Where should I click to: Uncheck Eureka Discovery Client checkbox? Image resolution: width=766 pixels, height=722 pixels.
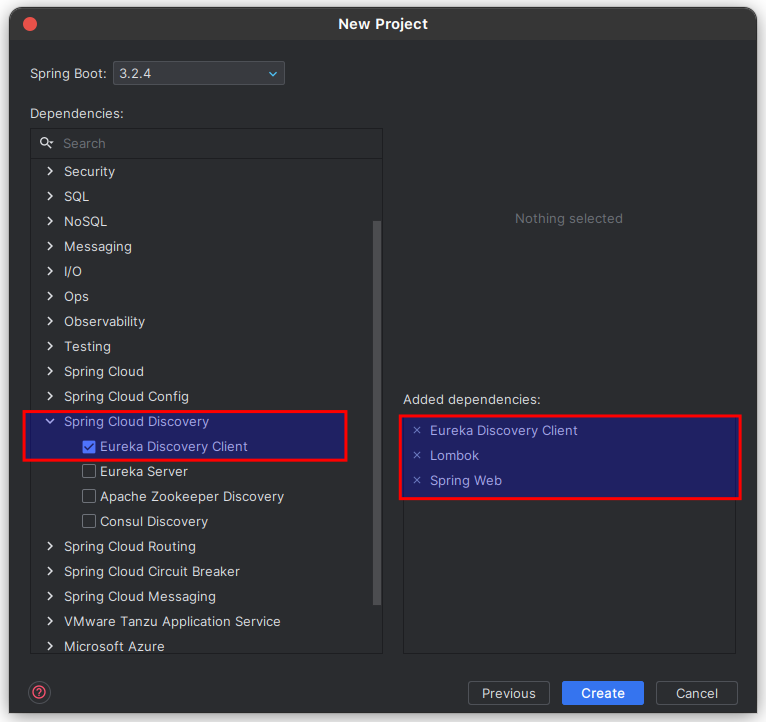(89, 446)
